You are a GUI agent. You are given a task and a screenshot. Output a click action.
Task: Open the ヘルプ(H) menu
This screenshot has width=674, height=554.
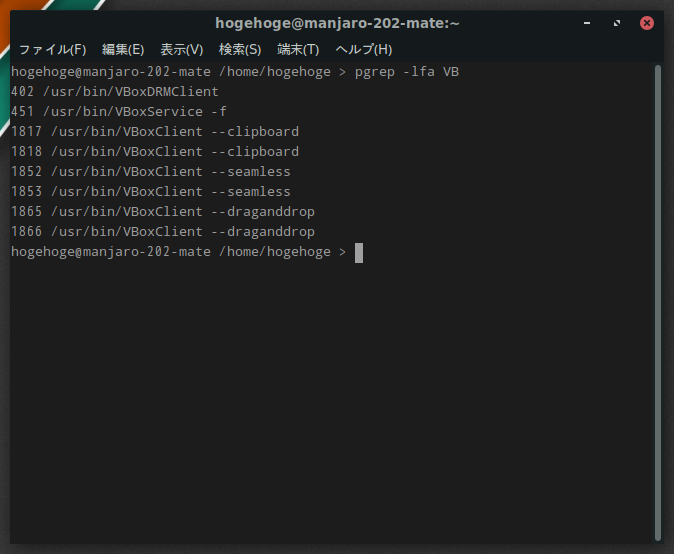pos(364,49)
